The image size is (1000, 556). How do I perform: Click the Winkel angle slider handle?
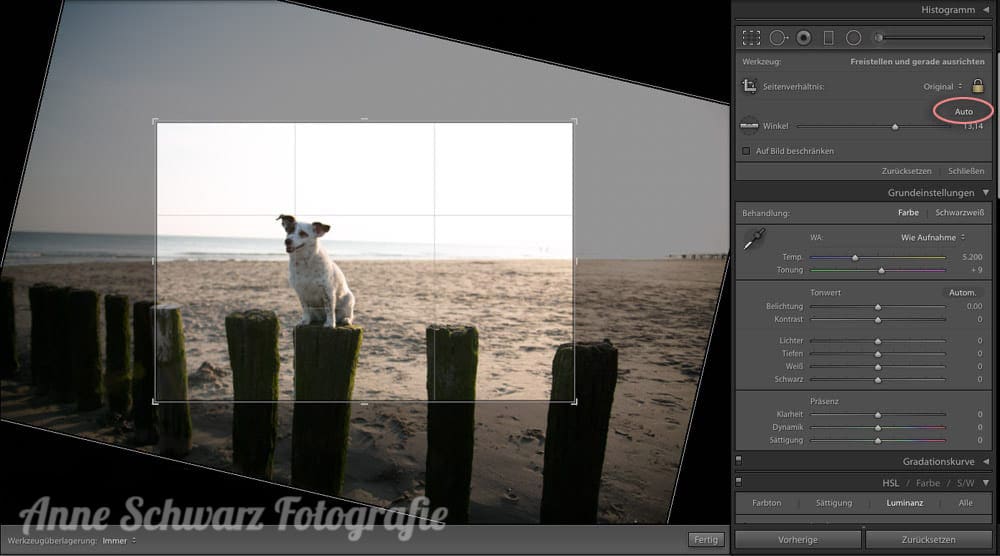(x=895, y=127)
